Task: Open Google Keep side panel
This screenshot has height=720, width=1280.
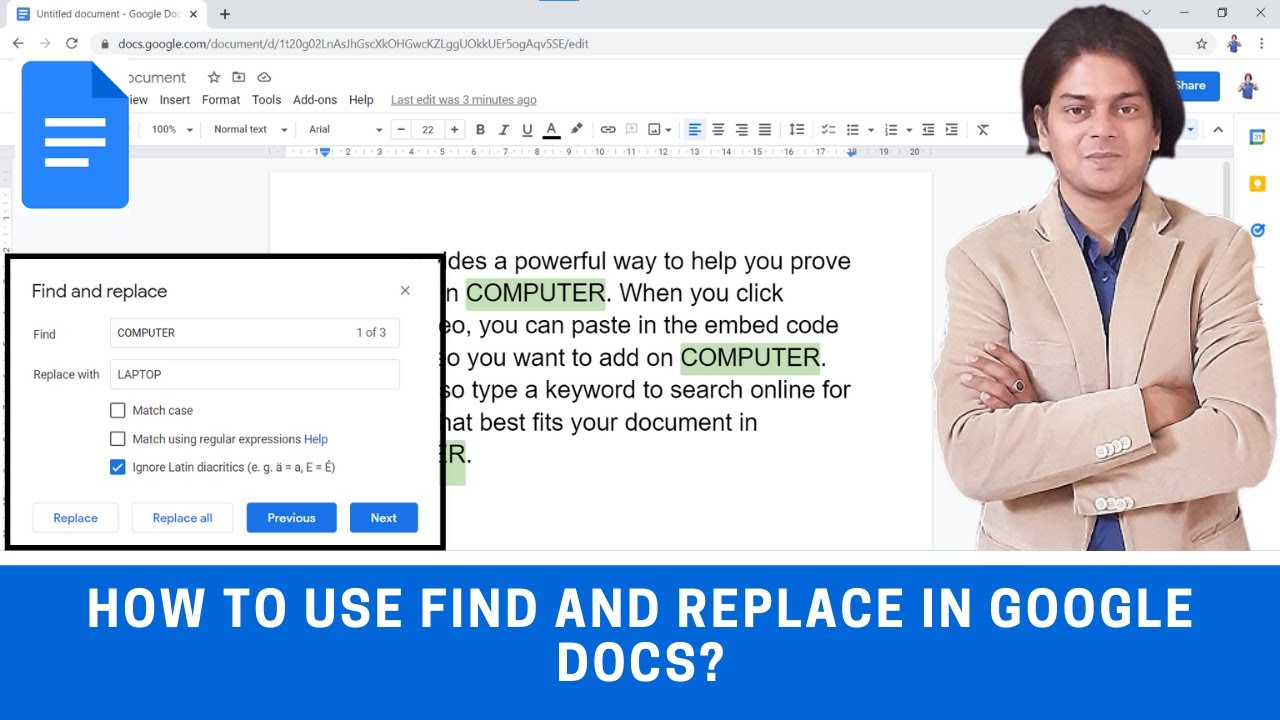Action: (1258, 184)
